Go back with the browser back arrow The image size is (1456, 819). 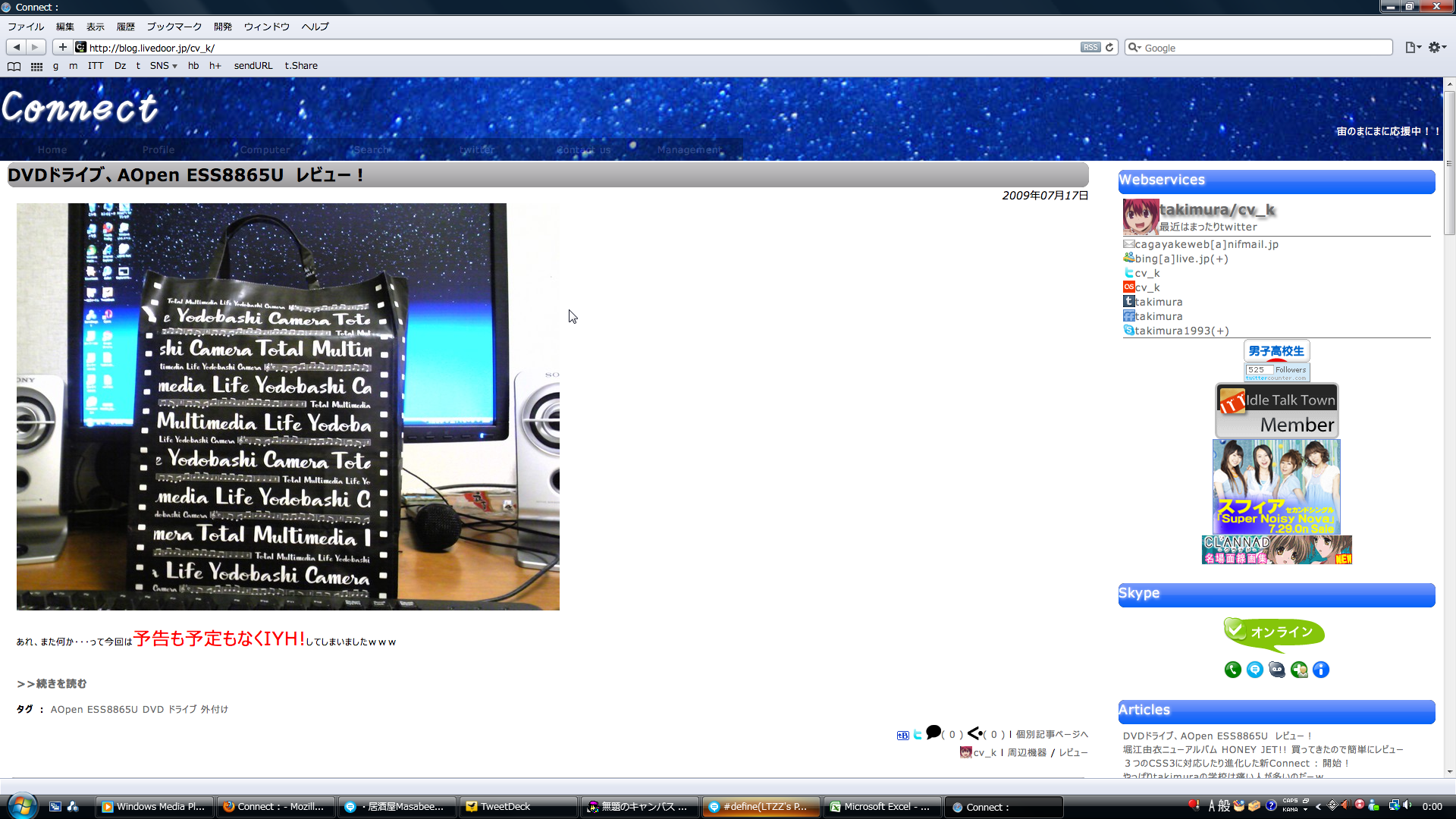(17, 47)
